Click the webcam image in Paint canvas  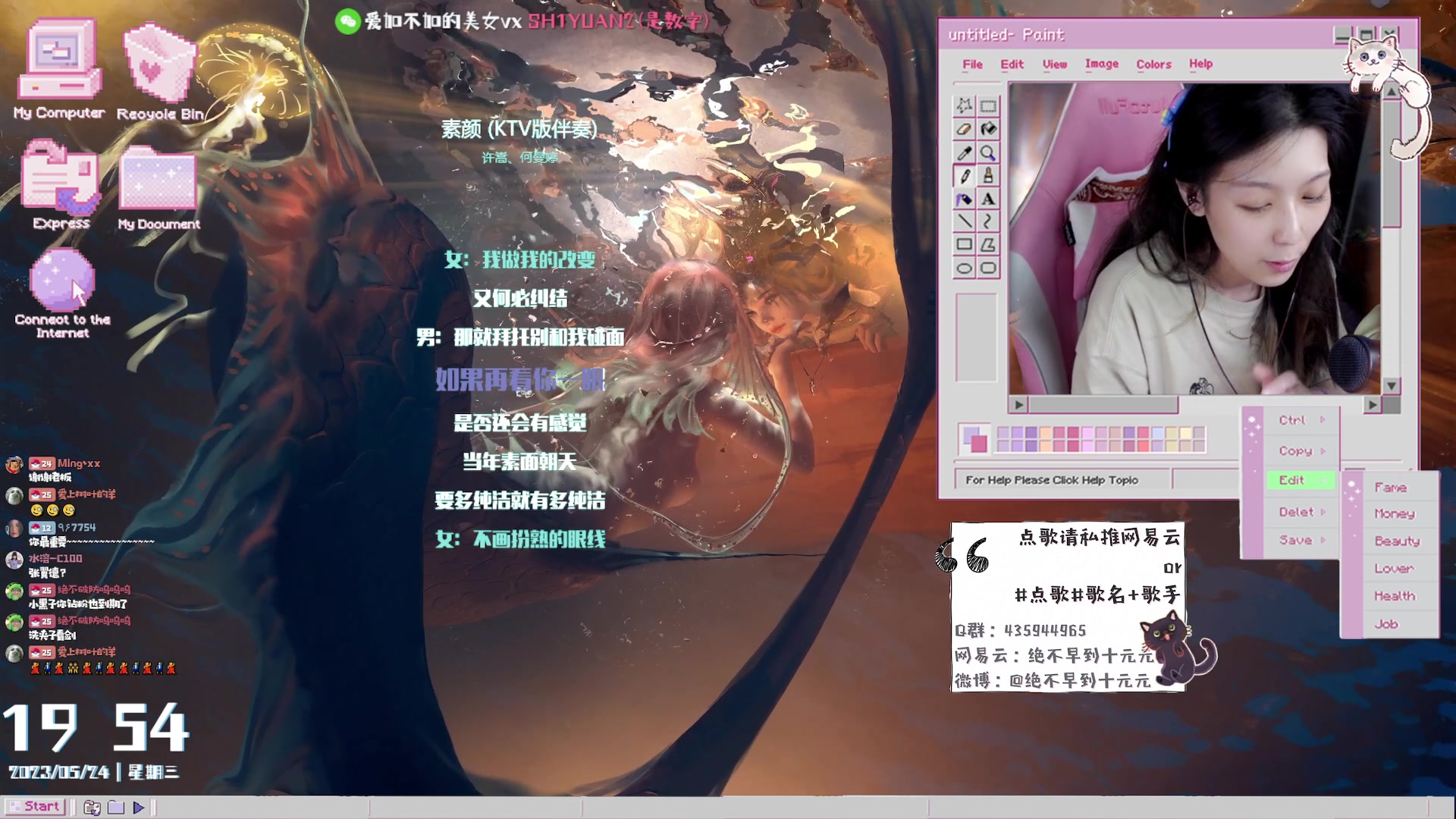1194,238
